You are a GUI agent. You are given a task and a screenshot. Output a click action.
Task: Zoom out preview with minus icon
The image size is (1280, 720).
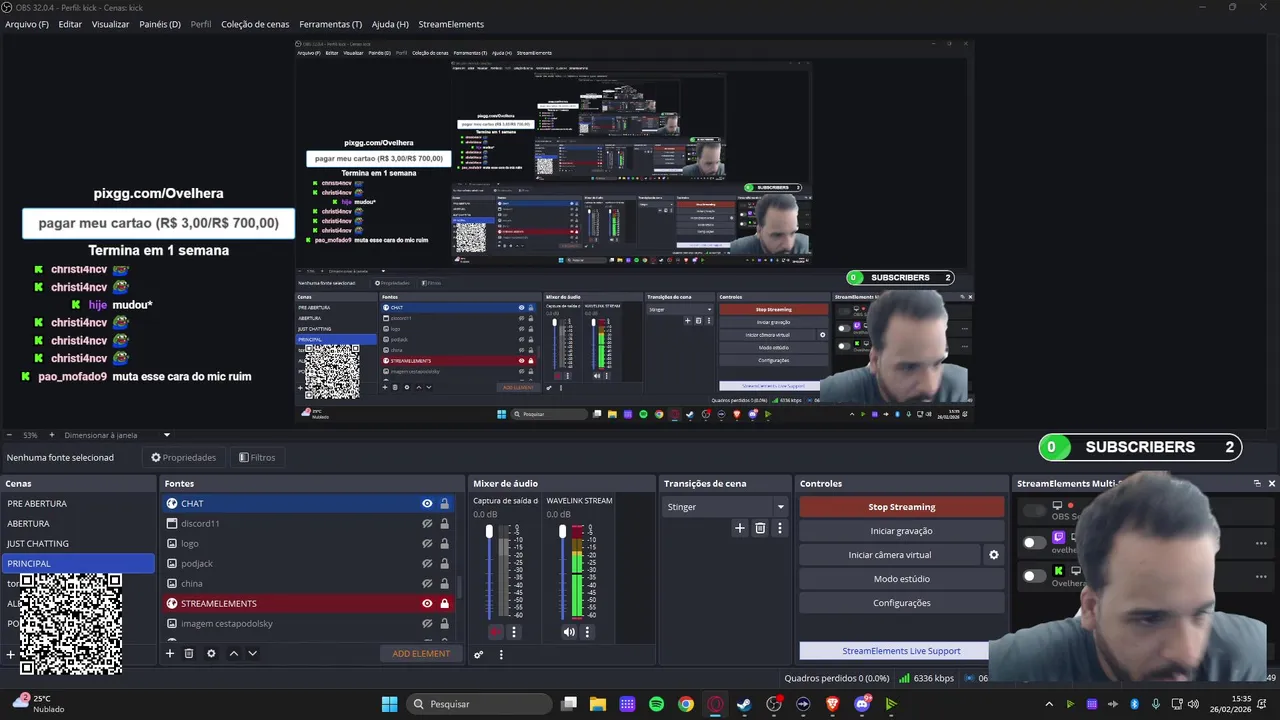[9, 435]
